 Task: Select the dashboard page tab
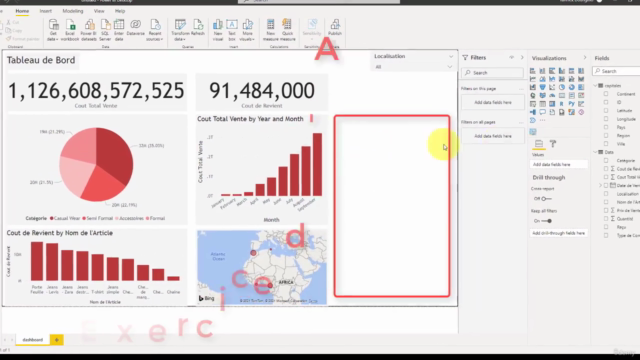tap(33, 340)
